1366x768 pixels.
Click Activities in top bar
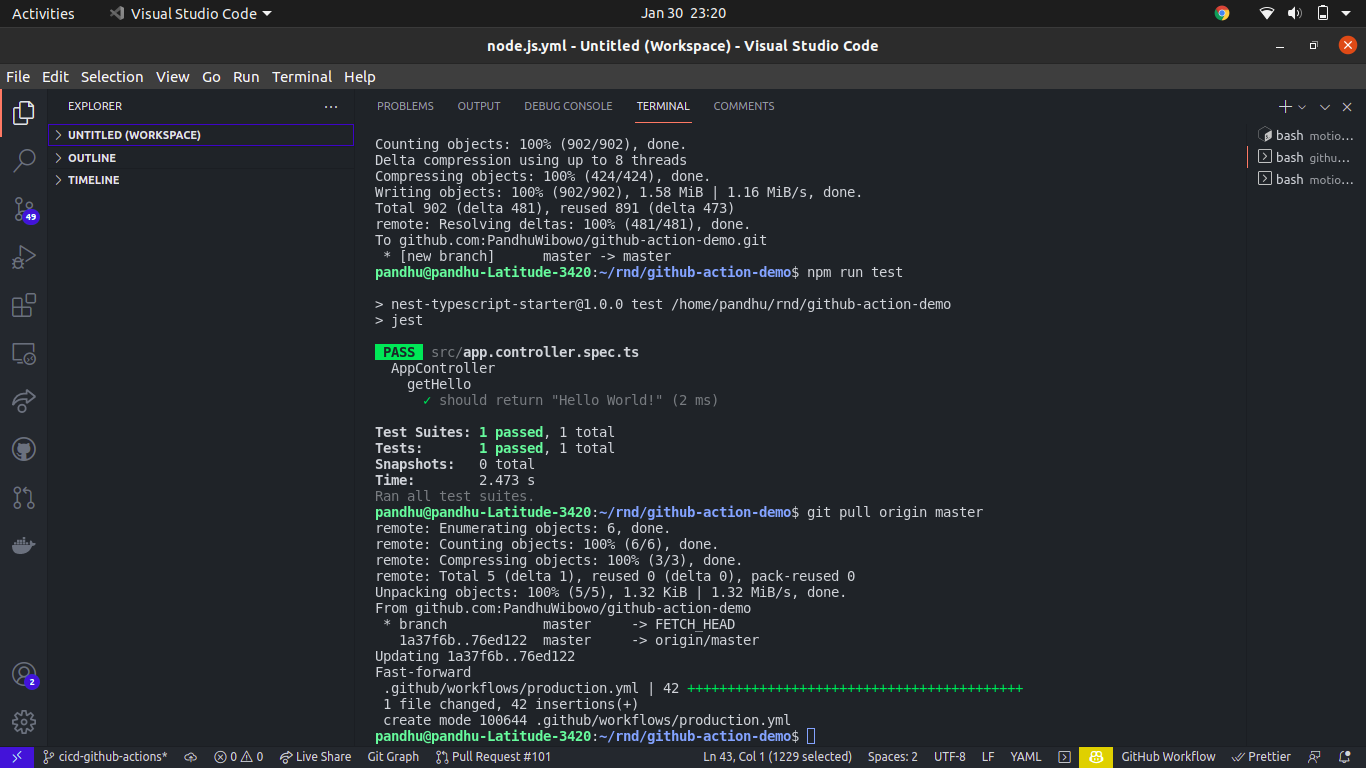43,14
